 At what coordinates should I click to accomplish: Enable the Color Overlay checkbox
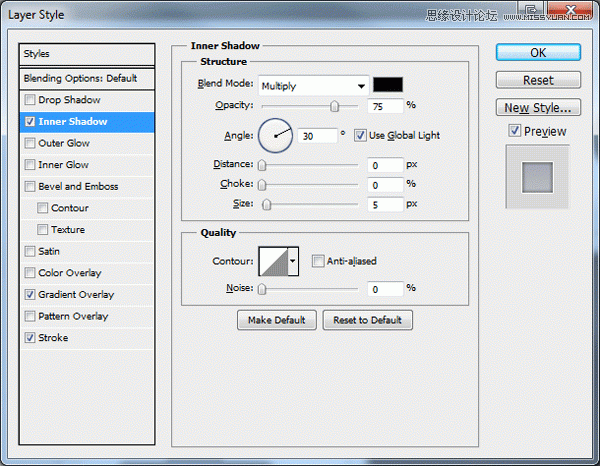tap(29, 273)
